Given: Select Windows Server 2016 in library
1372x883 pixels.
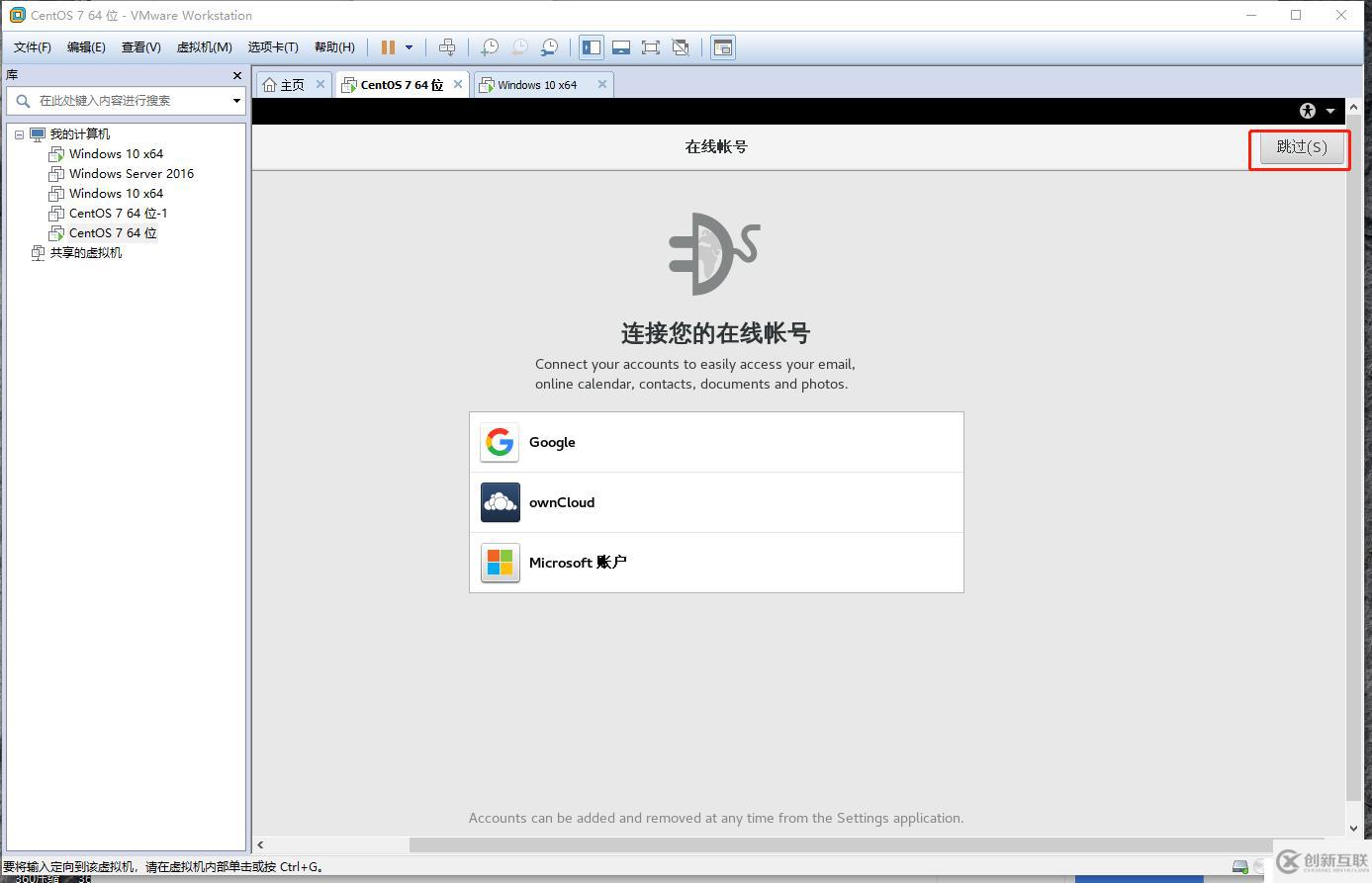Looking at the screenshot, I should click(132, 174).
